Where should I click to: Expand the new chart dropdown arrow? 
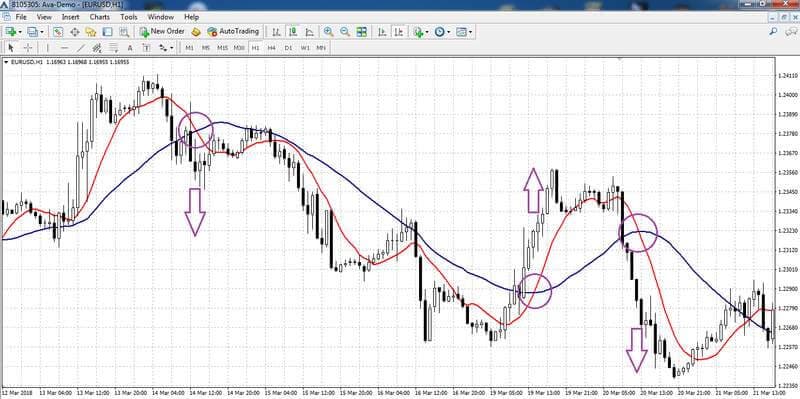click(19, 32)
